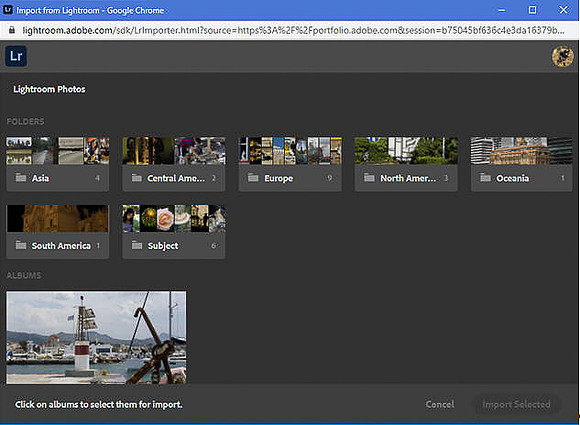Click the FOLDERS section heading
580x425 pixels.
click(25, 121)
